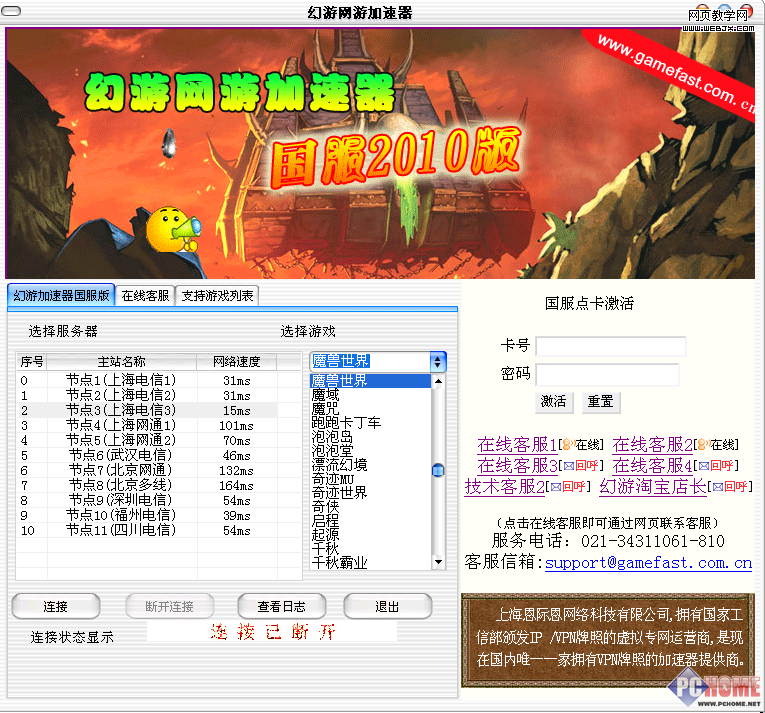This screenshot has width=765, height=713.
Task: Click the 卡号 card number input field
Action: [610, 346]
